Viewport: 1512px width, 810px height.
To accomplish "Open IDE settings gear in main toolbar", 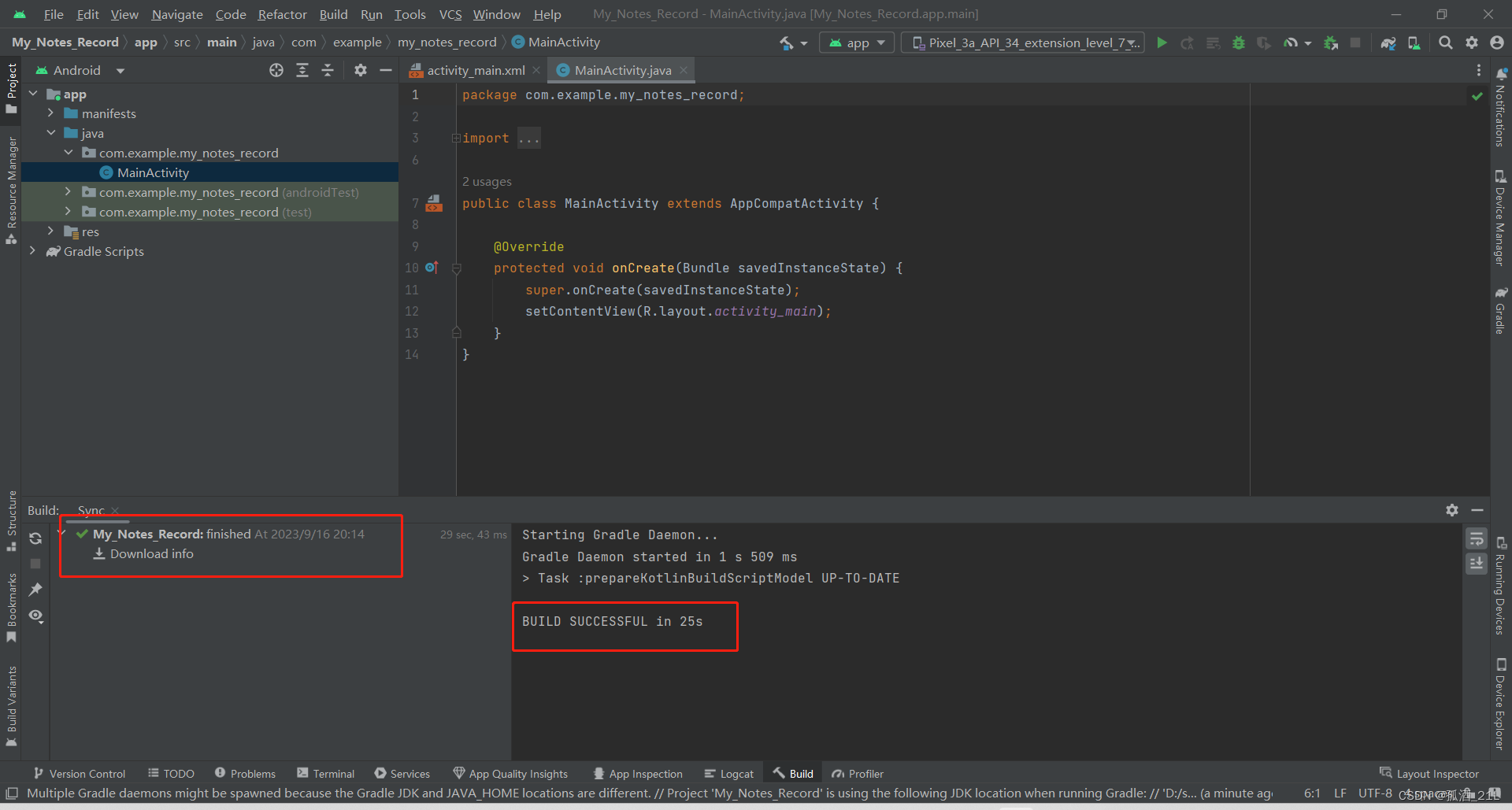I will 1472,43.
